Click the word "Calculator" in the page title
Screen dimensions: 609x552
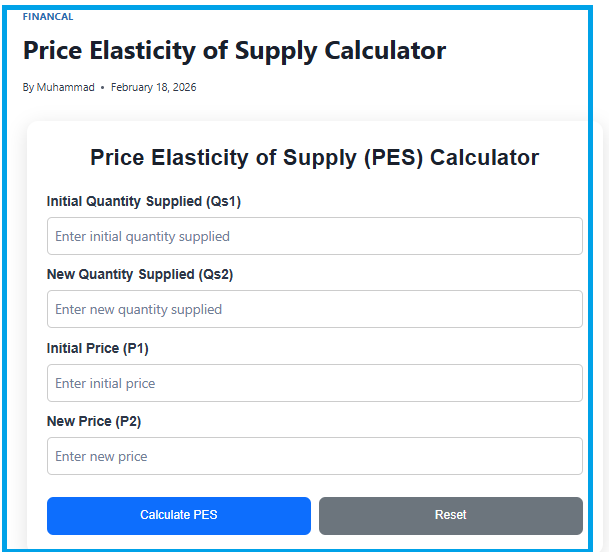click(385, 51)
